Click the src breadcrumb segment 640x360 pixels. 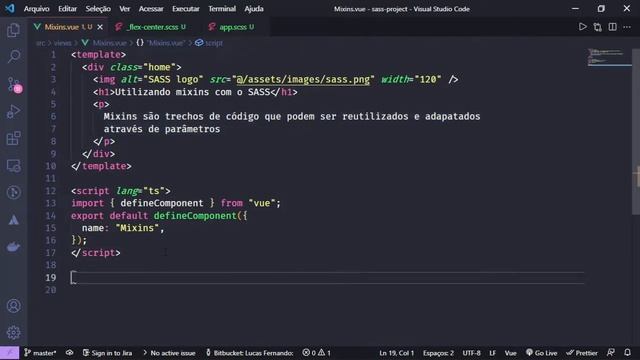tap(41, 43)
